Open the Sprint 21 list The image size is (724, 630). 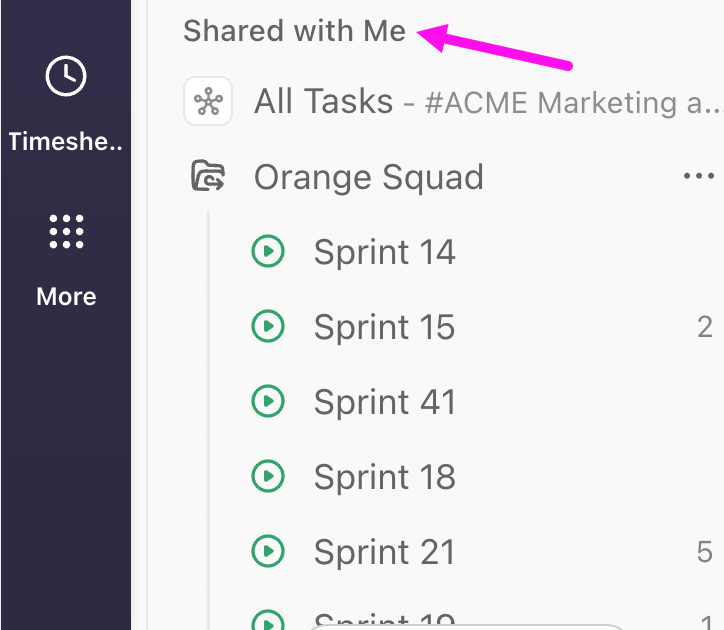[384, 551]
